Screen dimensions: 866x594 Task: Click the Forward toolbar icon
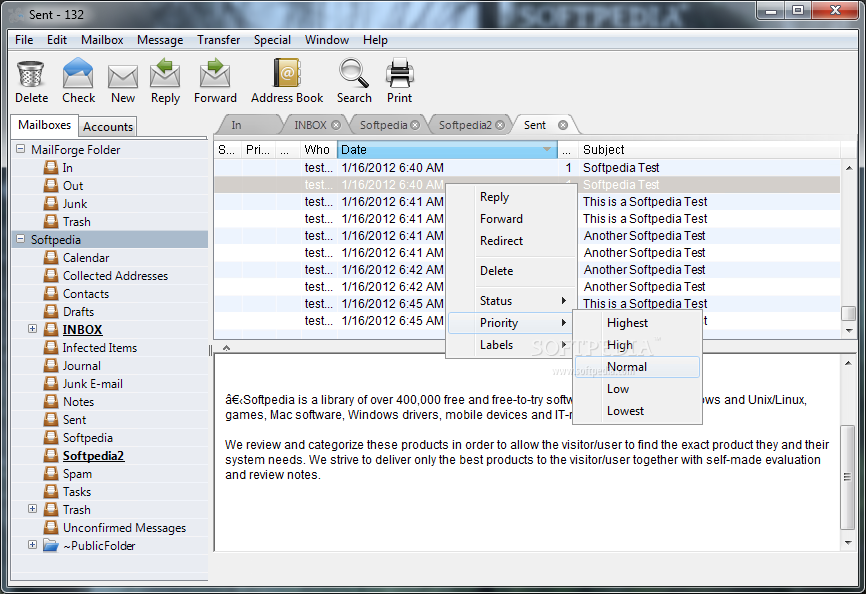215,73
